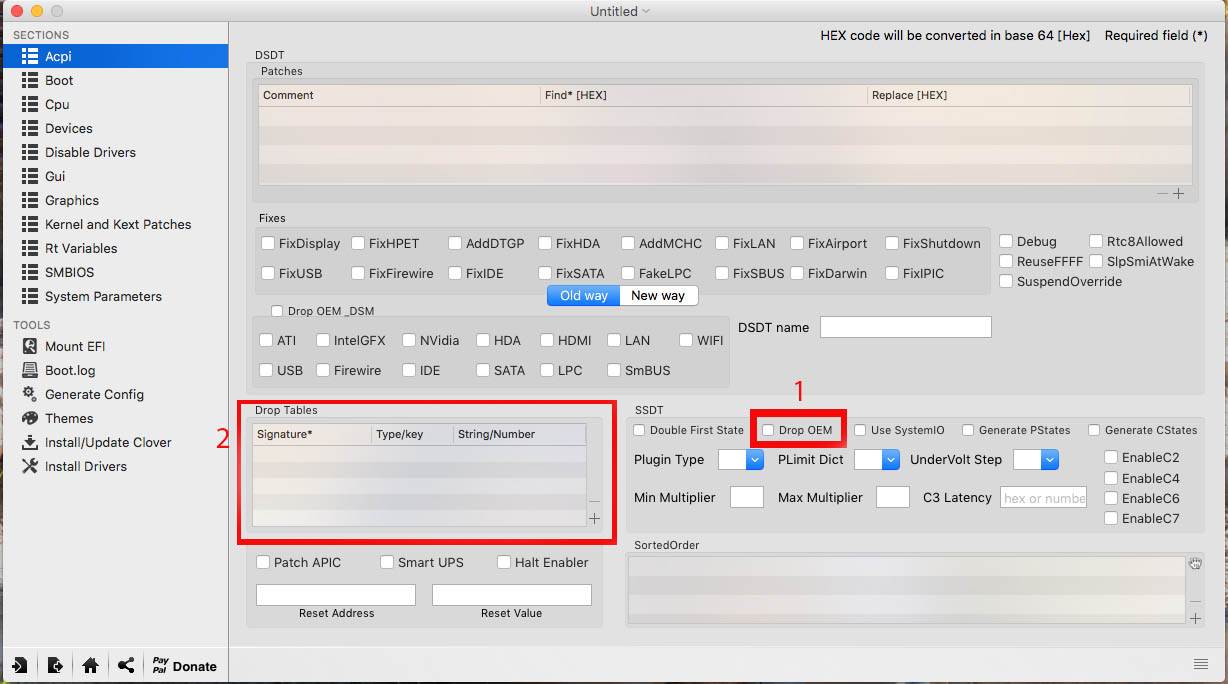Tick the EnableC6 checkbox
1228x684 pixels.
point(1111,498)
